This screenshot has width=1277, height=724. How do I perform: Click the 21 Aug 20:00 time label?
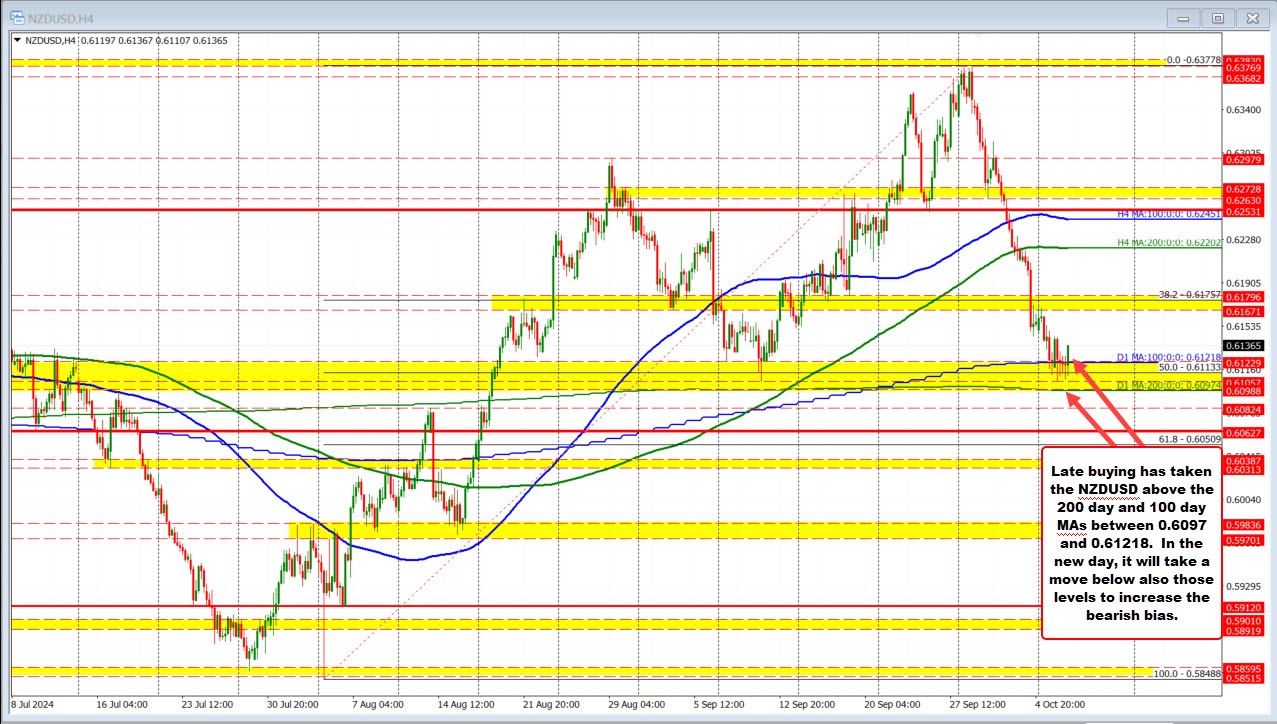coord(549,703)
